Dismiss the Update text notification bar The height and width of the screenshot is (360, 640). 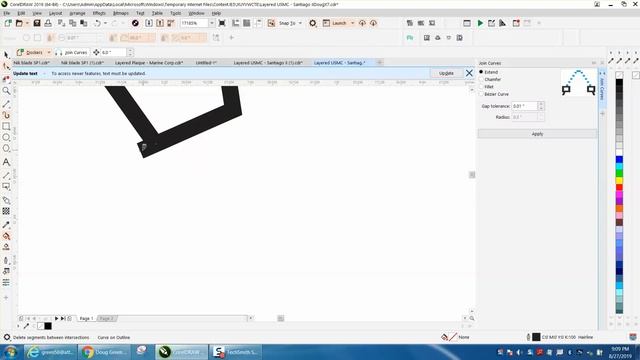[x=469, y=73]
